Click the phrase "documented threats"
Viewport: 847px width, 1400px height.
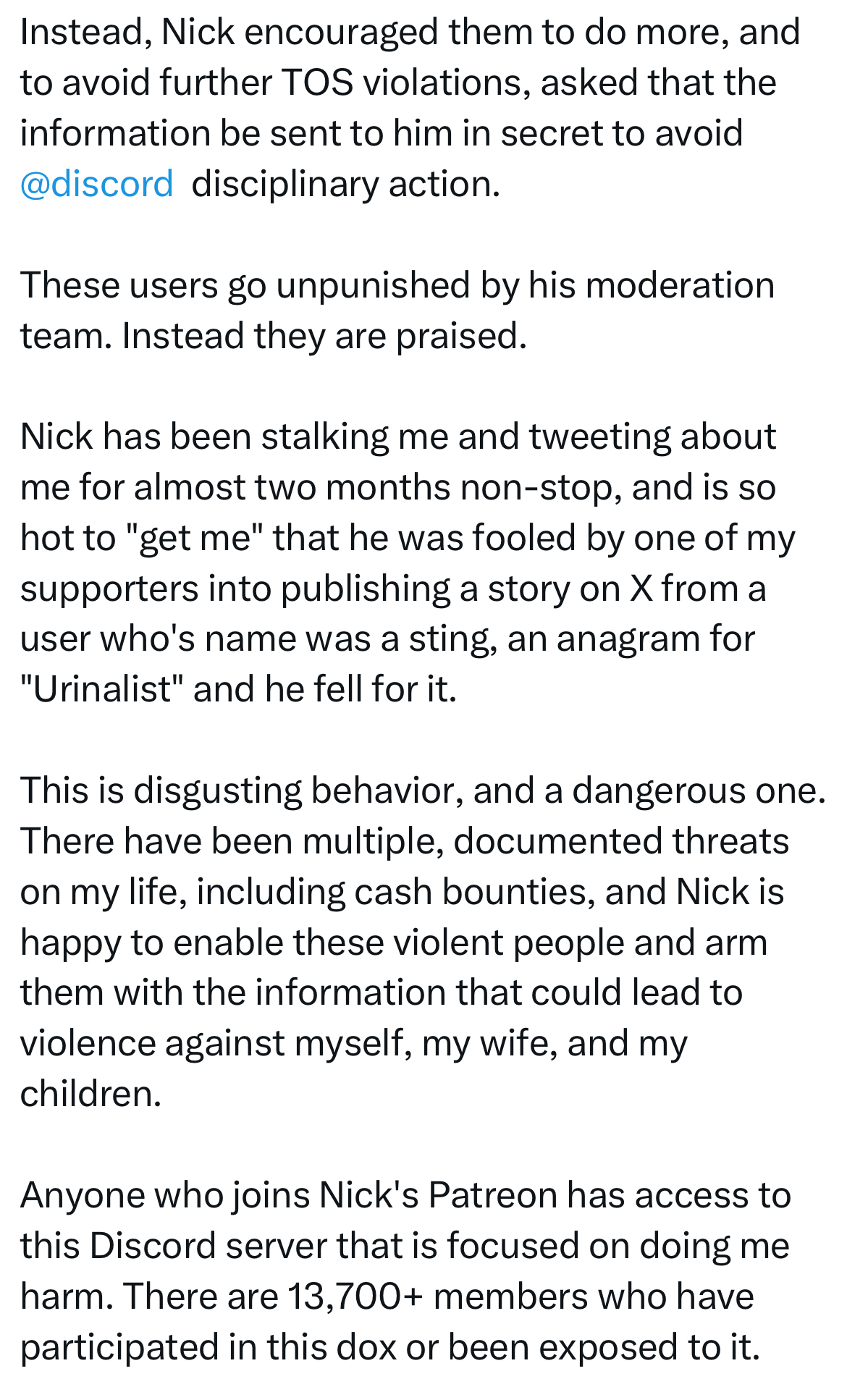(x=621, y=841)
